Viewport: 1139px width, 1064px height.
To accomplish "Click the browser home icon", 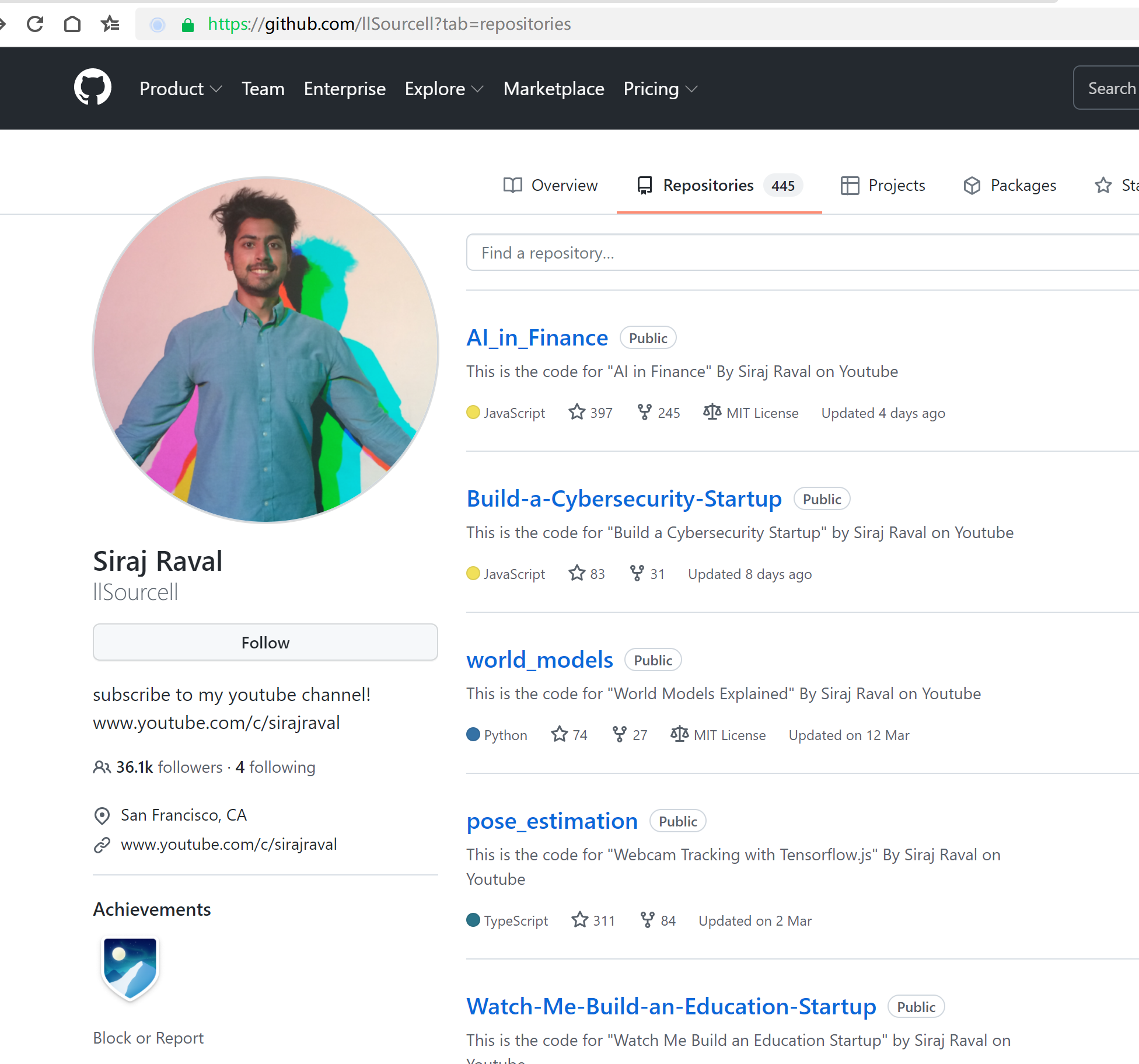I will point(72,24).
